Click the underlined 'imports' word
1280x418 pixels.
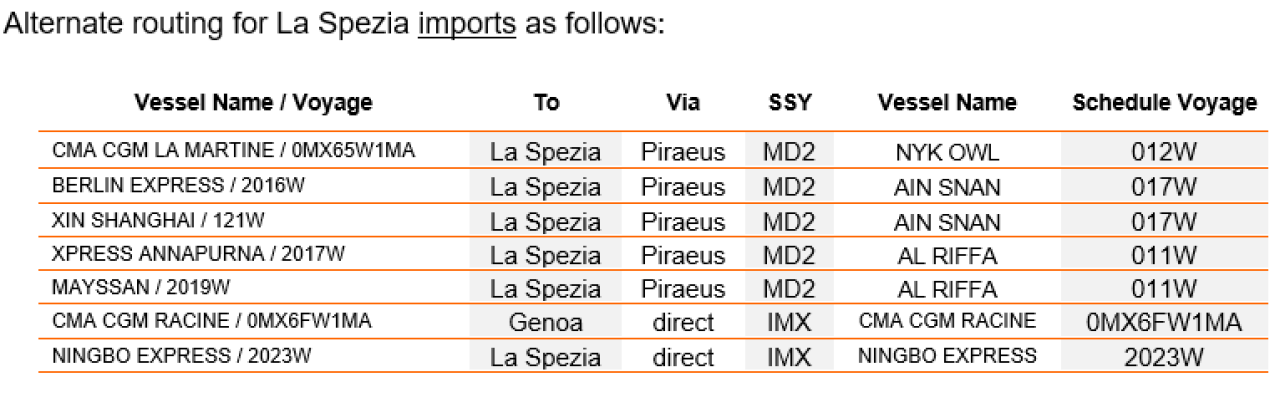tap(467, 24)
